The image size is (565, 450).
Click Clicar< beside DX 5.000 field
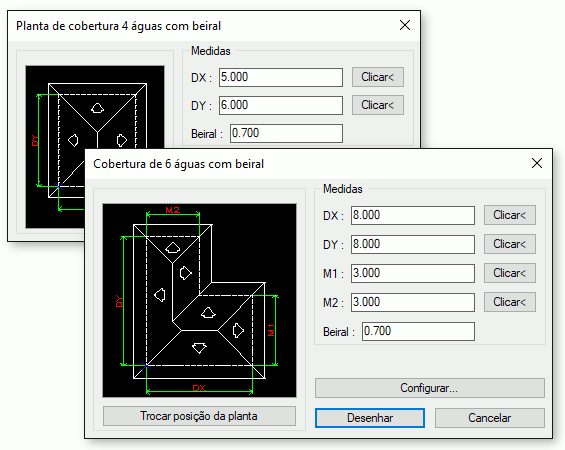[378, 77]
